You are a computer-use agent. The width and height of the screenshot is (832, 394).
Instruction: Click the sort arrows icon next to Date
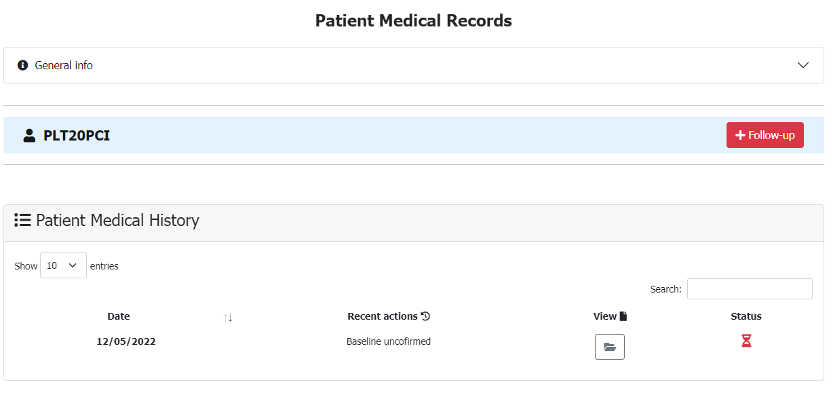coord(228,318)
